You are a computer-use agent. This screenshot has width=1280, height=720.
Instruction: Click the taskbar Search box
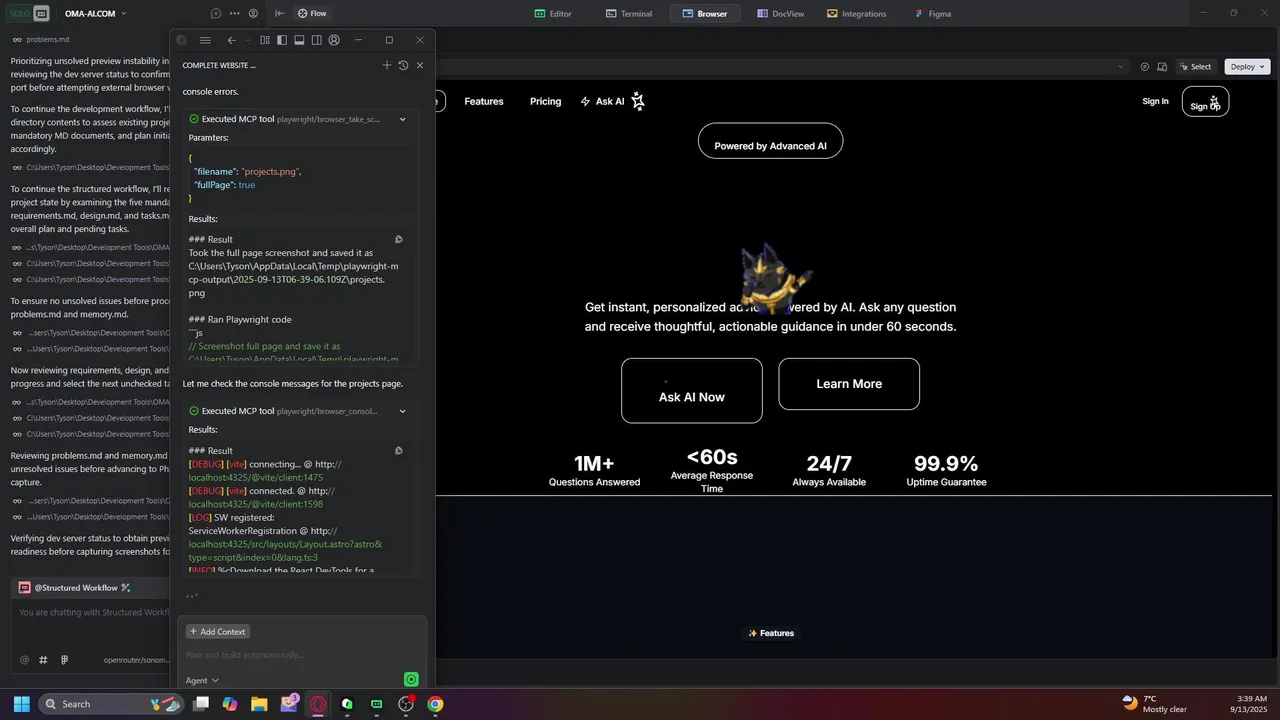click(x=112, y=704)
